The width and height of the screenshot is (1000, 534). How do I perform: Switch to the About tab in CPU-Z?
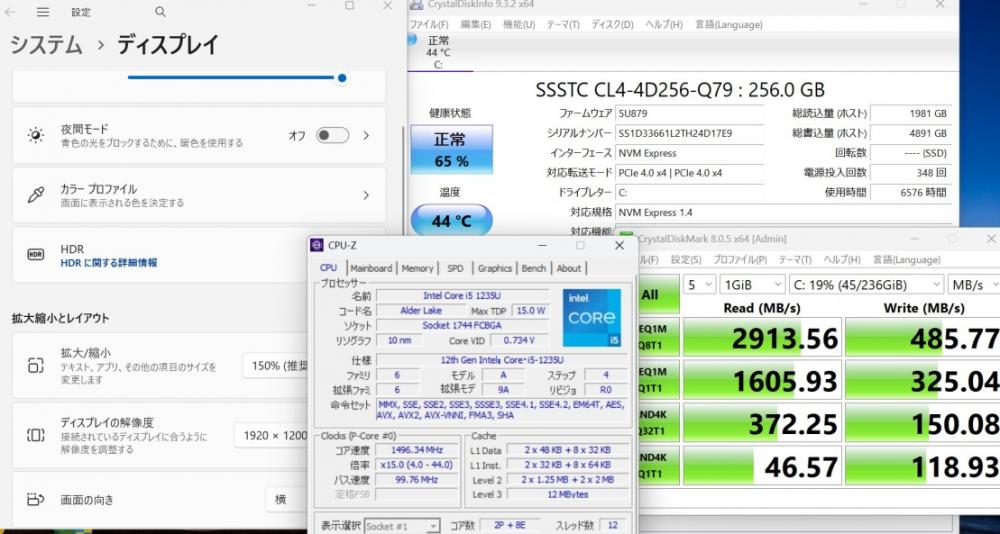click(569, 269)
